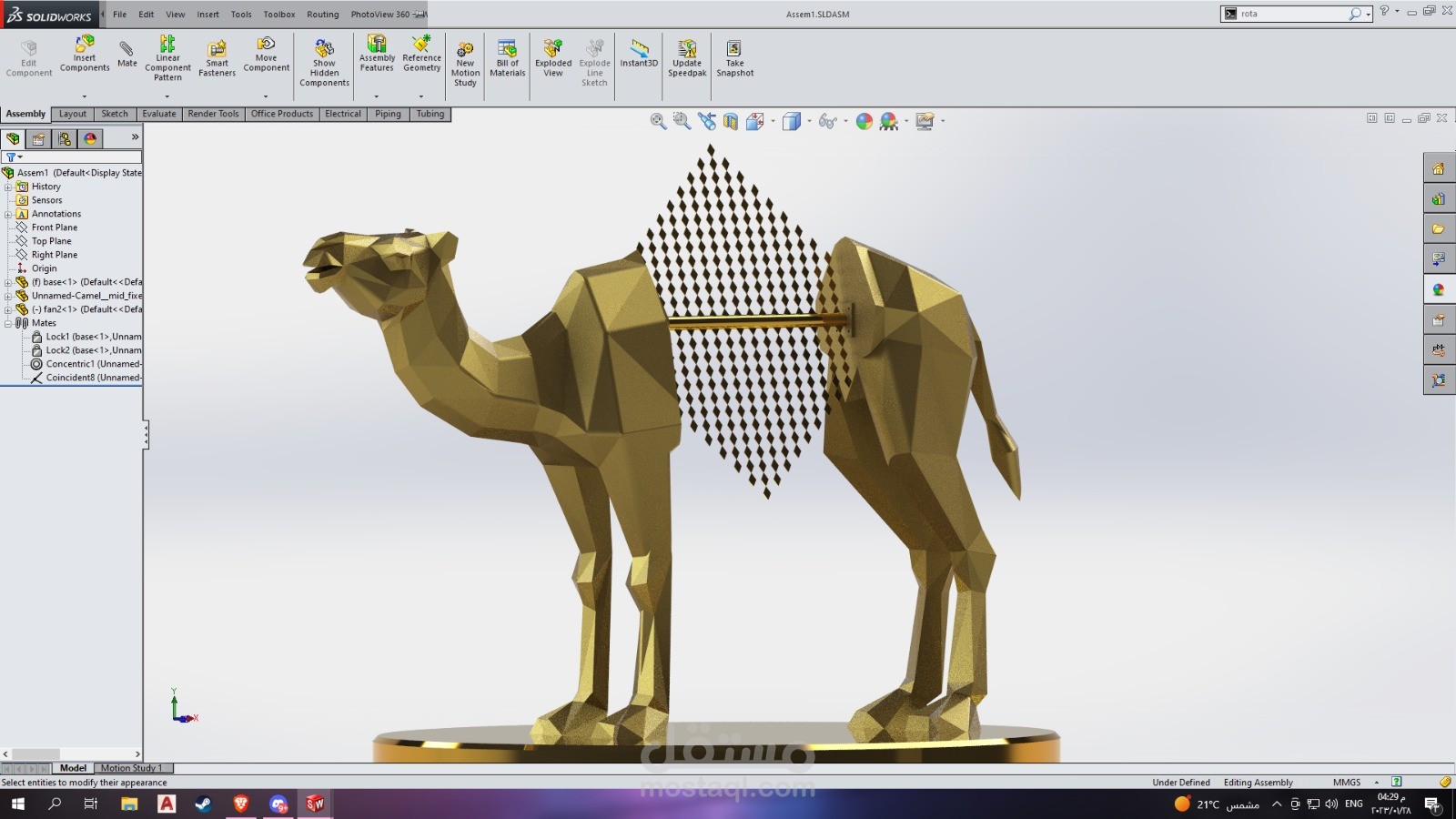Open the Routing menu
The image size is (1456, 819).
[x=322, y=15]
